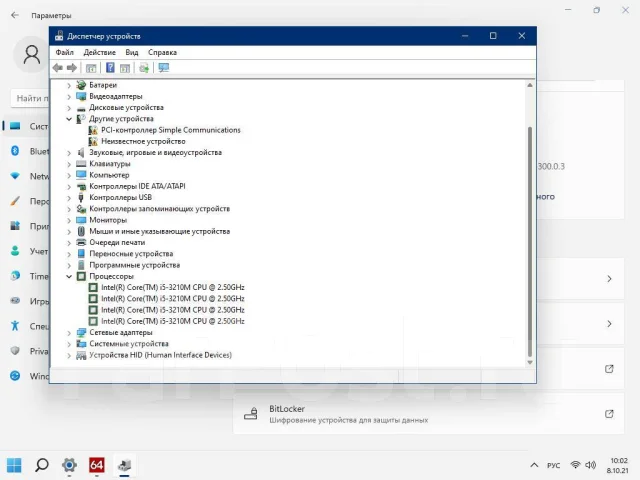The width and height of the screenshot is (640, 480).
Task: Select the Системные устройства label
Action: coord(129,344)
